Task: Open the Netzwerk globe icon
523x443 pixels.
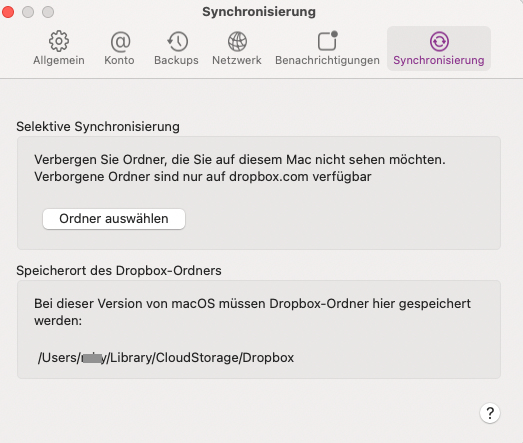Action: coord(237,41)
